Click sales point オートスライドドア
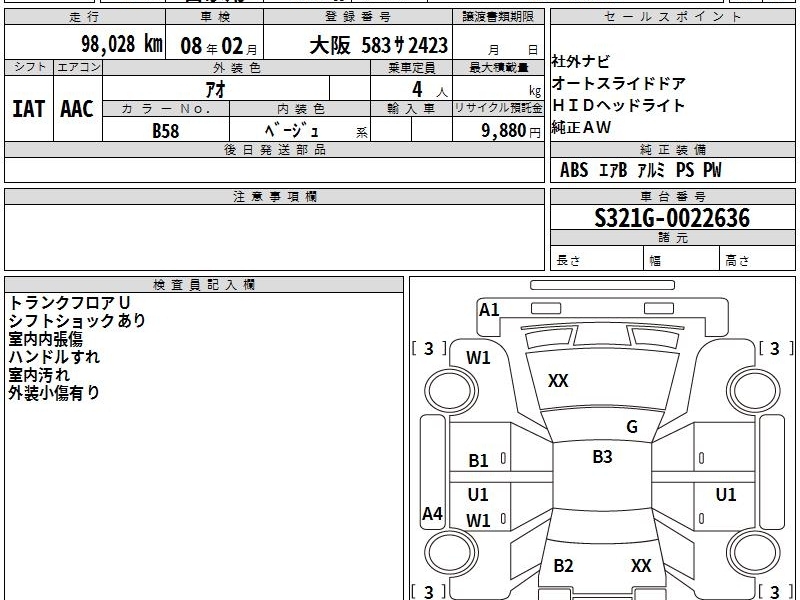800x600 pixels. point(619,83)
